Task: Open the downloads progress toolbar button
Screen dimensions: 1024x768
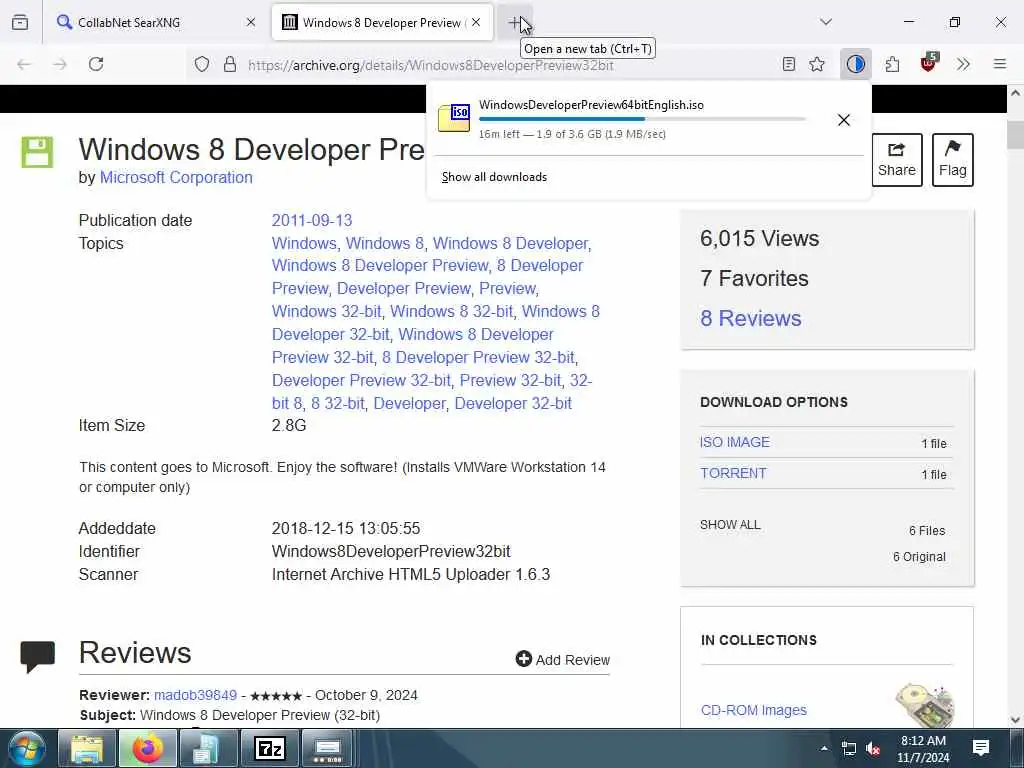Action: pyautogui.click(x=856, y=64)
